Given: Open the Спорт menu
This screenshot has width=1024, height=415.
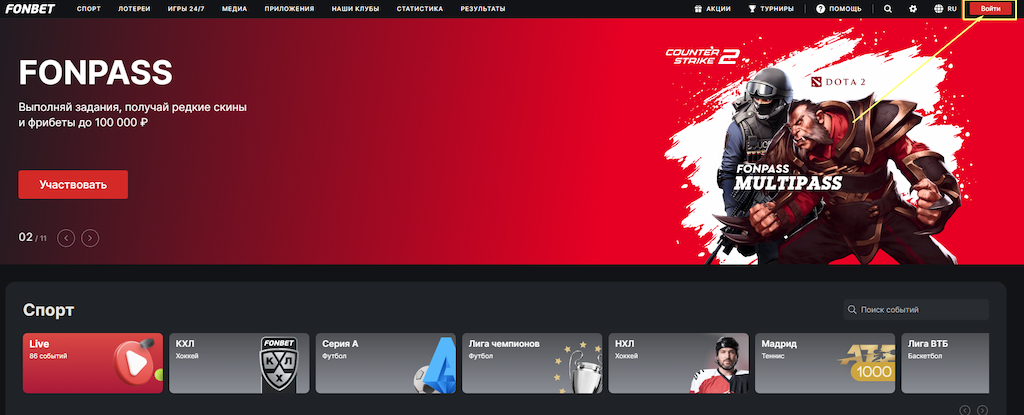Looking at the screenshot, I should pyautogui.click(x=88, y=8).
